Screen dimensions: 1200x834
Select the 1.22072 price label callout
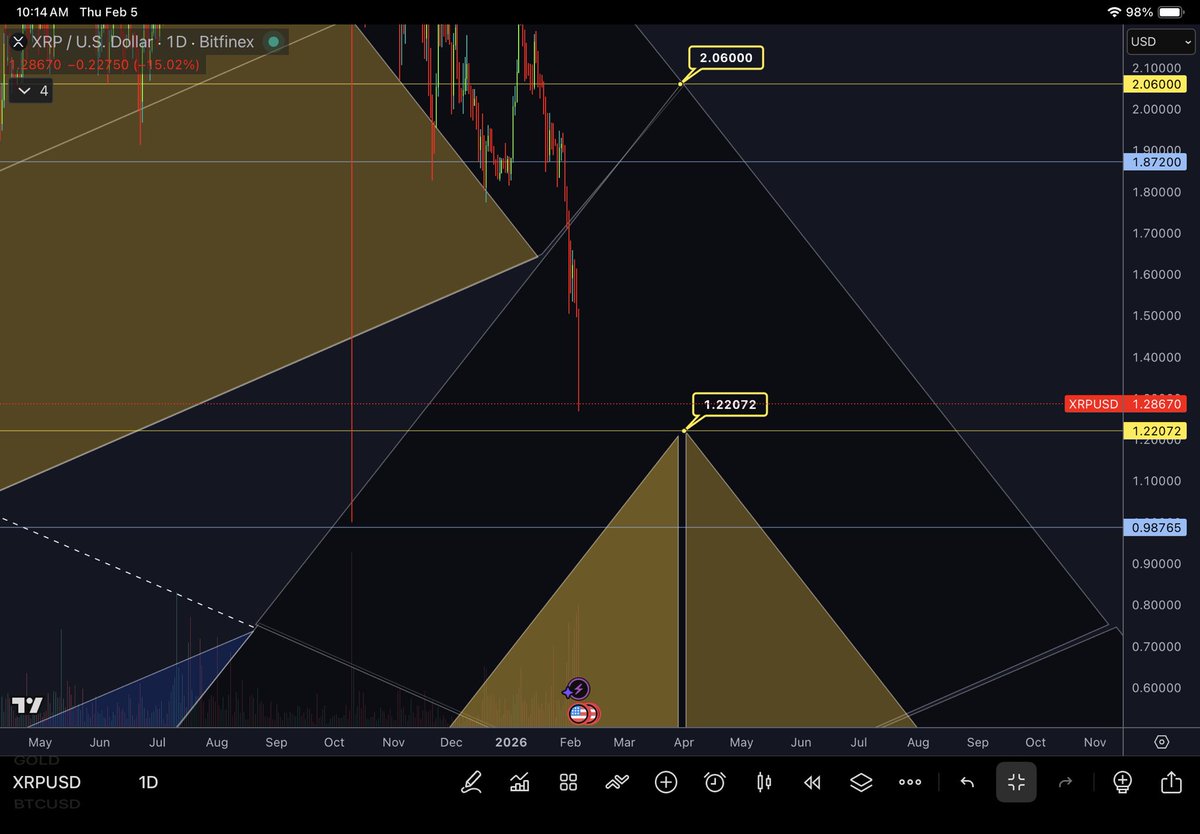(x=730, y=405)
